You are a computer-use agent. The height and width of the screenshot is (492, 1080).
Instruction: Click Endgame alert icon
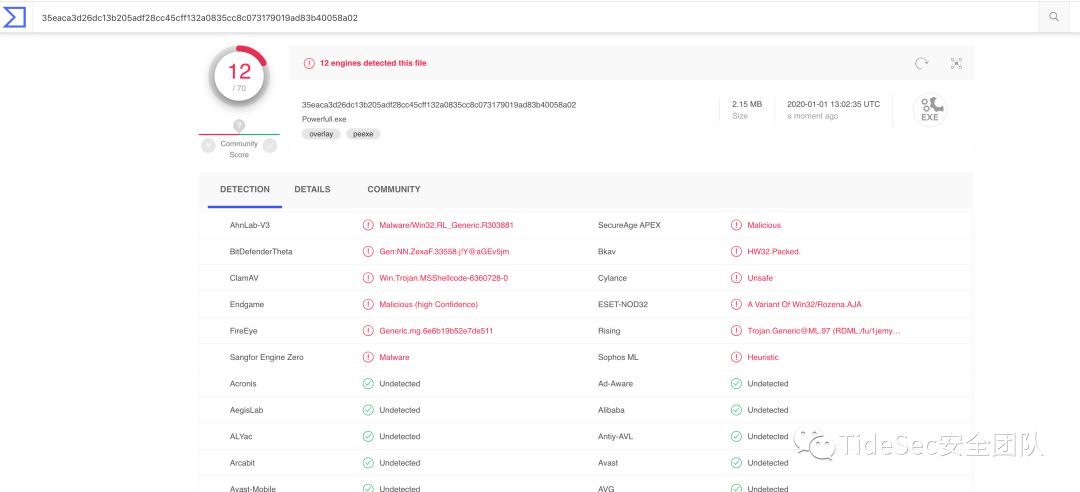[x=368, y=305]
